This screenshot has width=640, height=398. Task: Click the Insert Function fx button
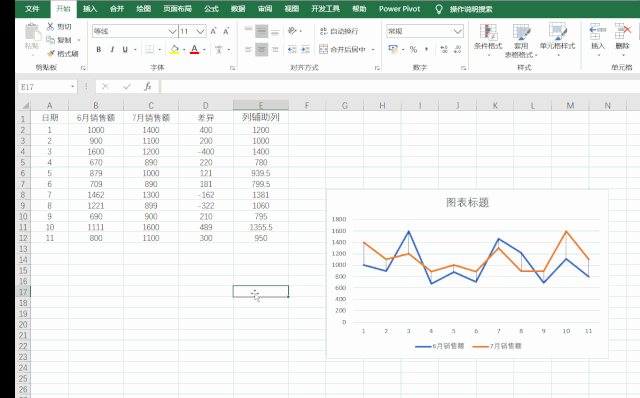pyautogui.click(x=148, y=86)
